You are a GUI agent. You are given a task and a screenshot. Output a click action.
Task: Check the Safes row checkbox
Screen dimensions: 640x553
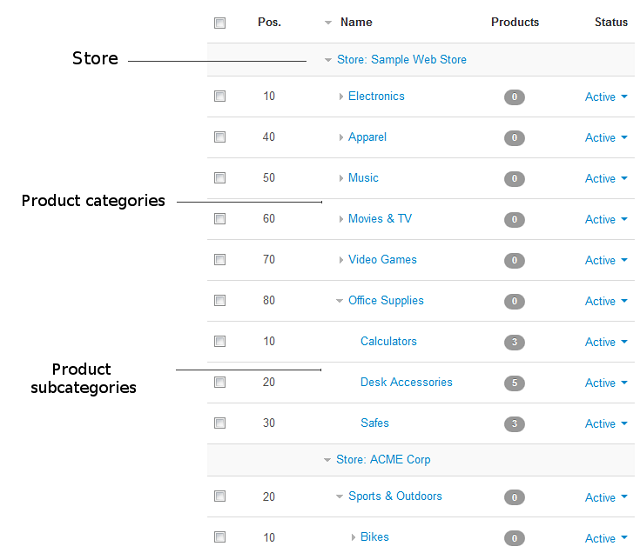pyautogui.click(x=220, y=423)
